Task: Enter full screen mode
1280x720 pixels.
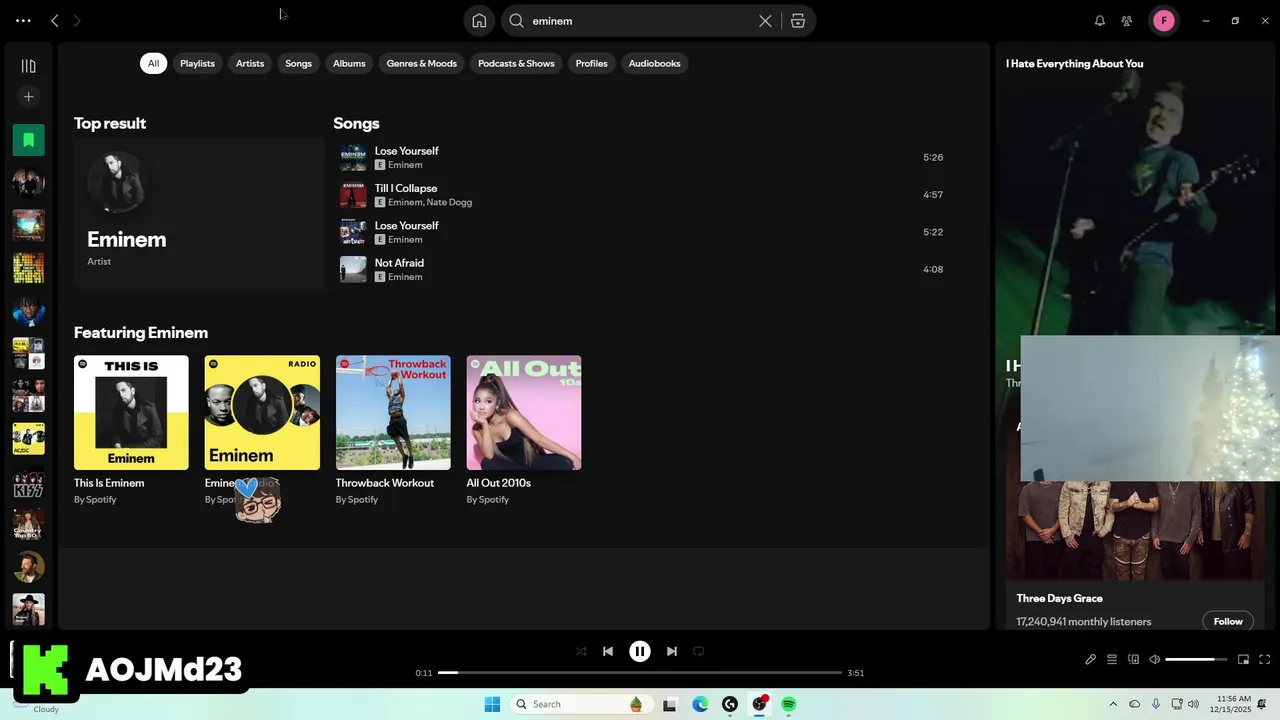Action: pos(1264,659)
